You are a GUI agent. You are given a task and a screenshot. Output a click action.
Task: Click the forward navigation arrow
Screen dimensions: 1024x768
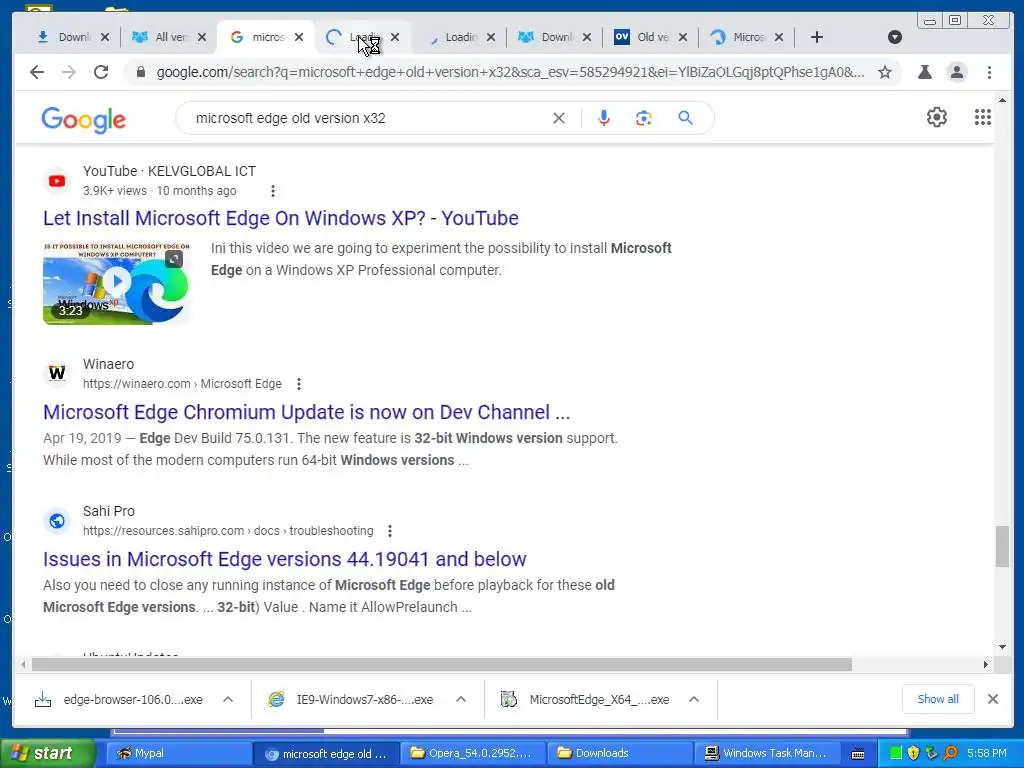69,72
